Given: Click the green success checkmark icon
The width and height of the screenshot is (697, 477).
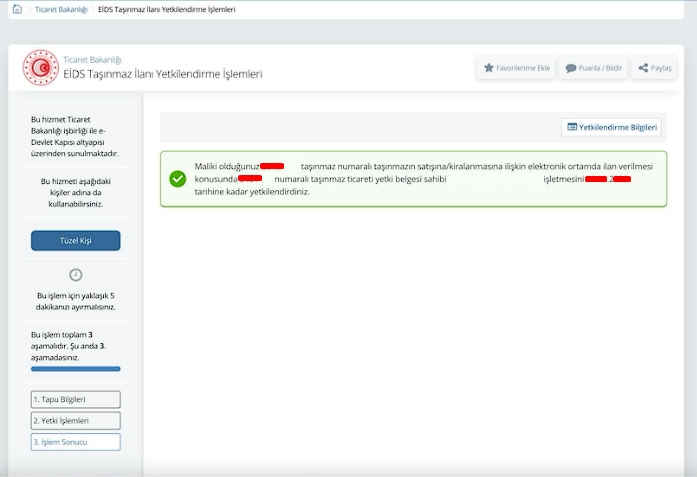Looking at the screenshot, I should [x=177, y=179].
